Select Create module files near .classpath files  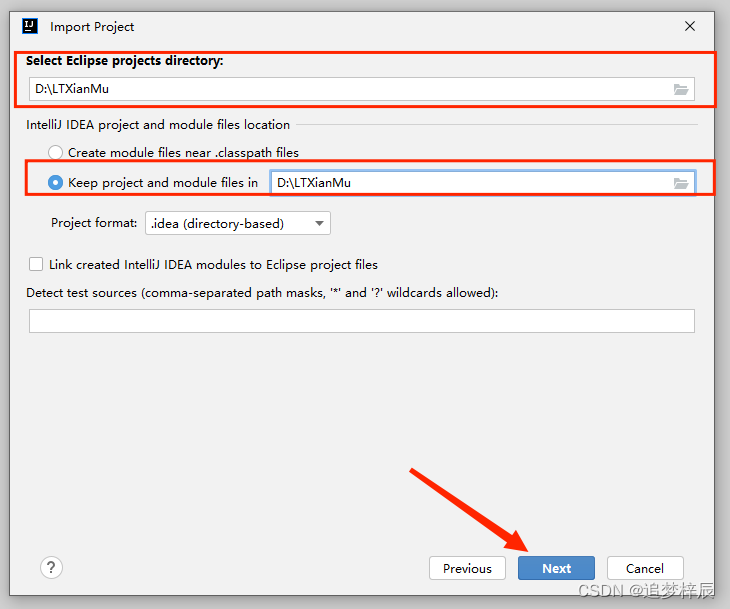tap(55, 152)
